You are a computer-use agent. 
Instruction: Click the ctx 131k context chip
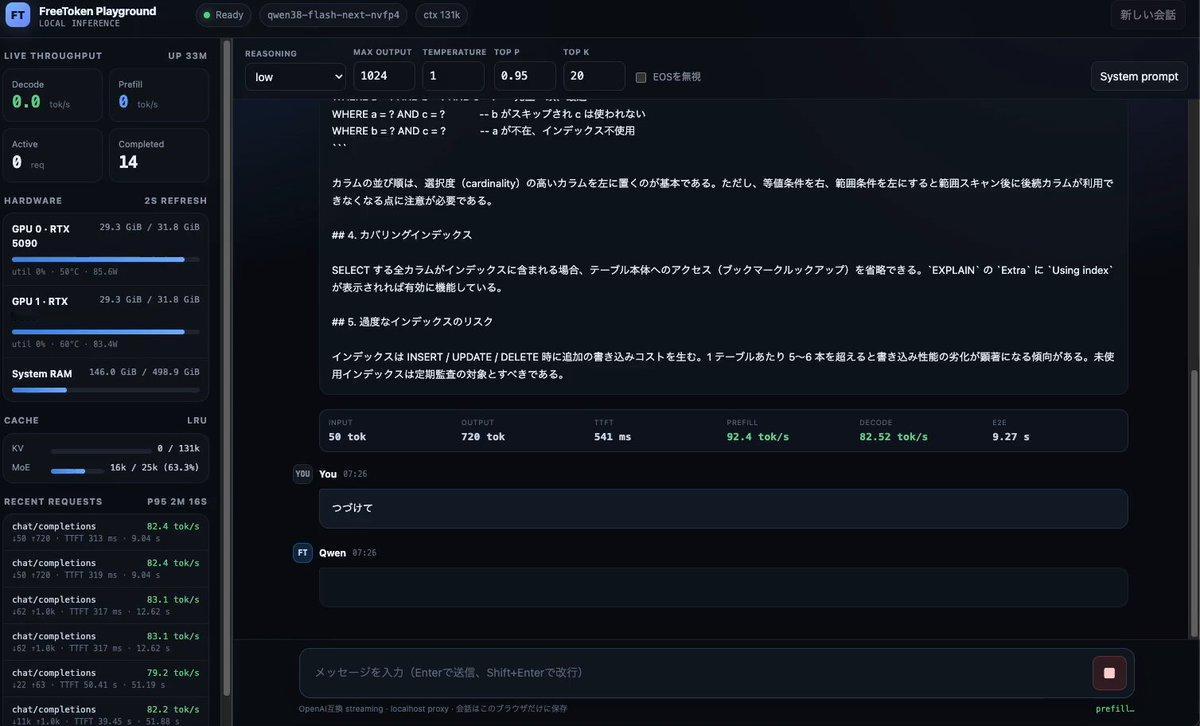coord(441,15)
